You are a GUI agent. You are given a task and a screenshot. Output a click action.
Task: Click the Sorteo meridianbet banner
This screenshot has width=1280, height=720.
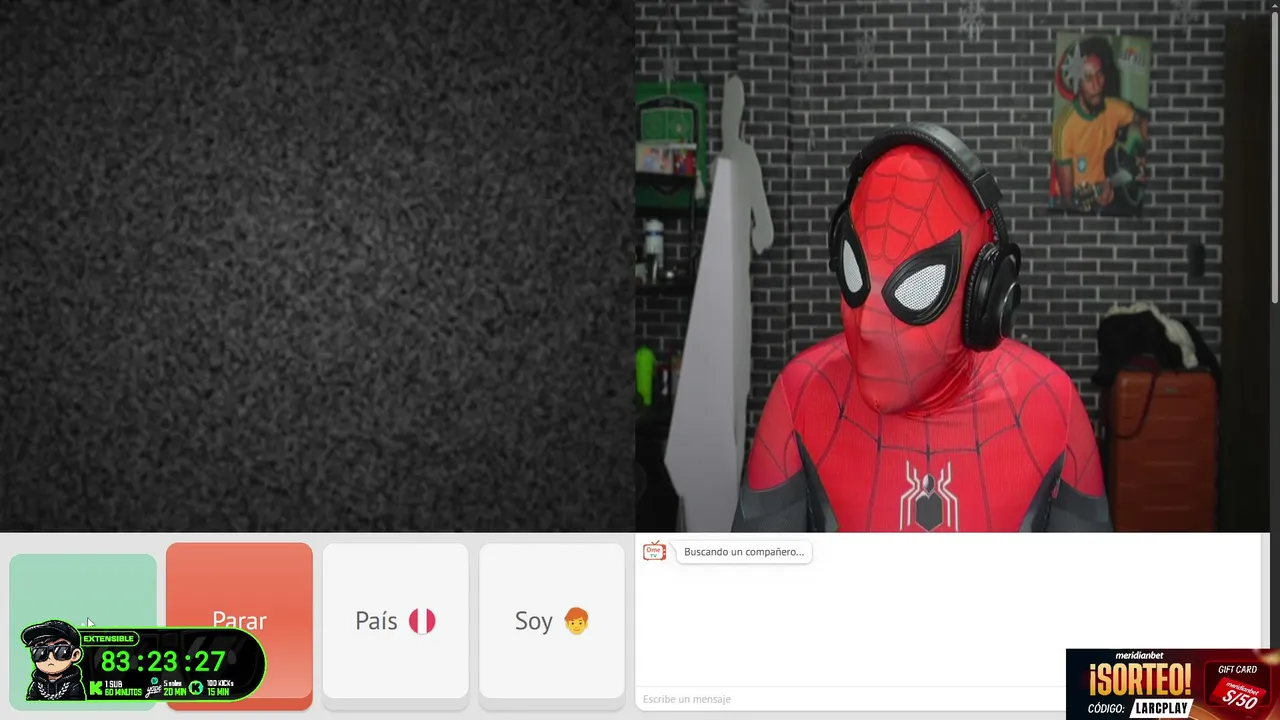[x=1173, y=684]
